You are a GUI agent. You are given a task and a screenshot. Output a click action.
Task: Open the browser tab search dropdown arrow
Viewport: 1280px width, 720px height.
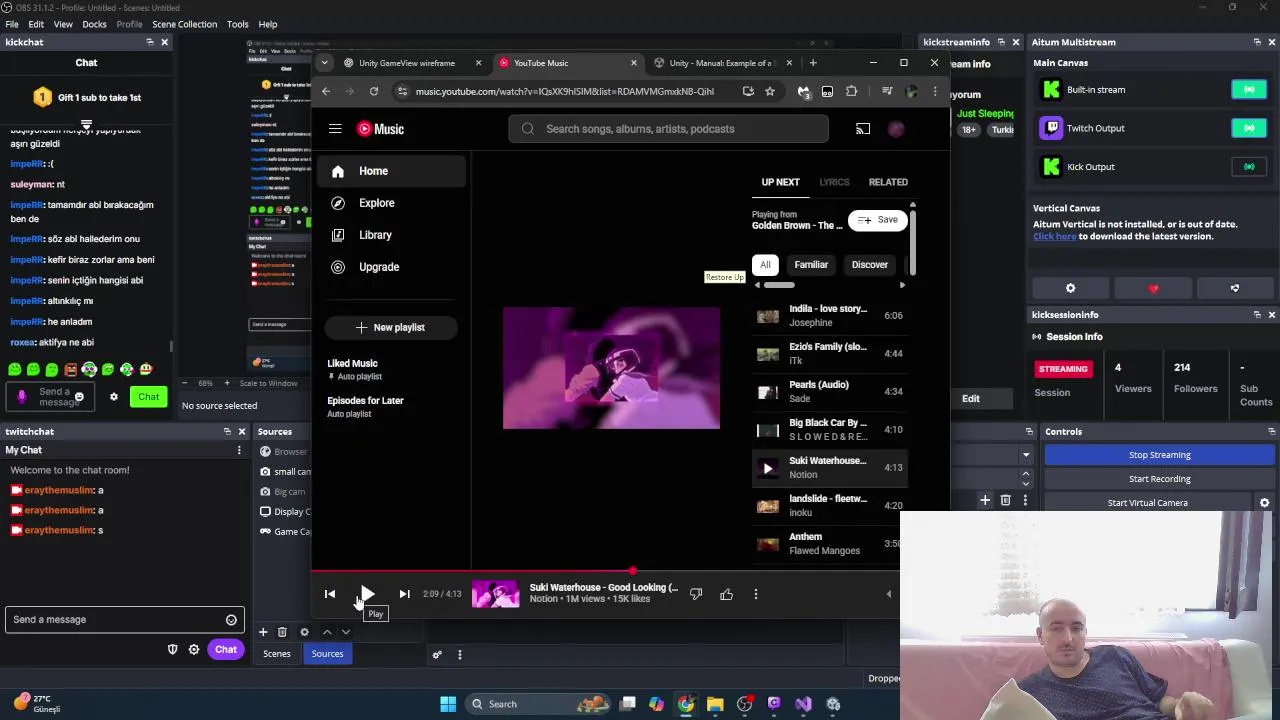click(324, 63)
